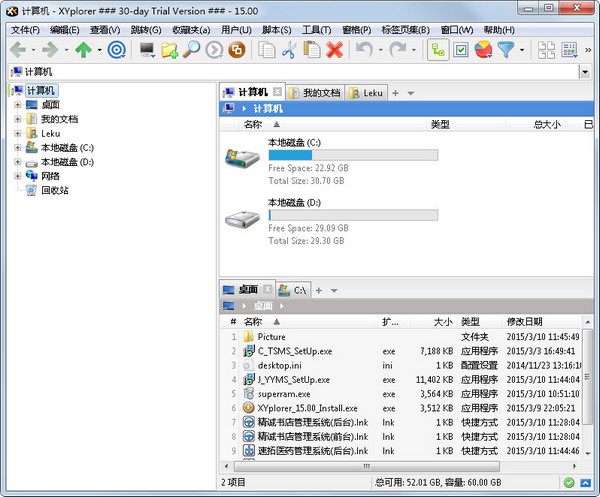This screenshot has width=600, height=497.
Task: Open the address bar dropdown
Action: click(585, 72)
